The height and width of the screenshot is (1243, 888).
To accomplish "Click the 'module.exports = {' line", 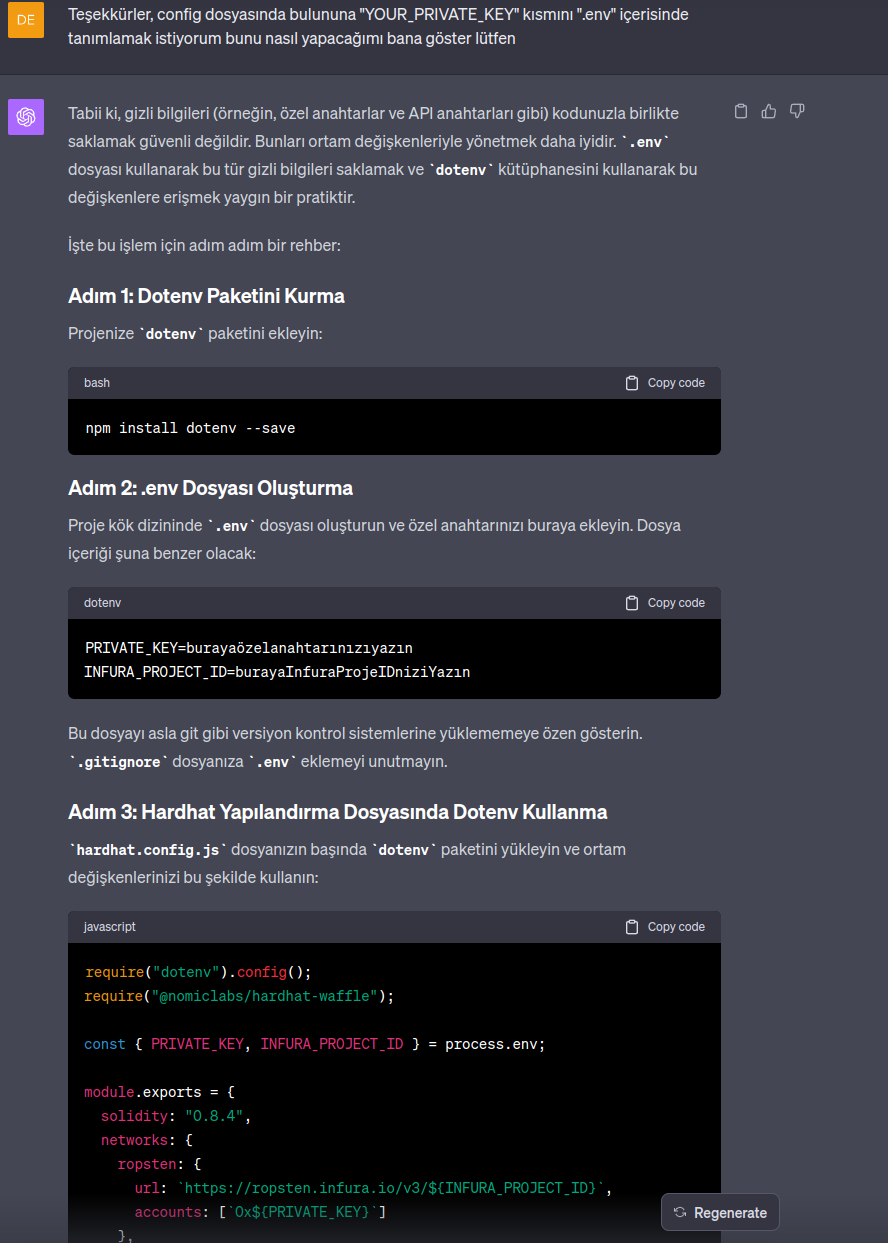I will click(160, 1092).
